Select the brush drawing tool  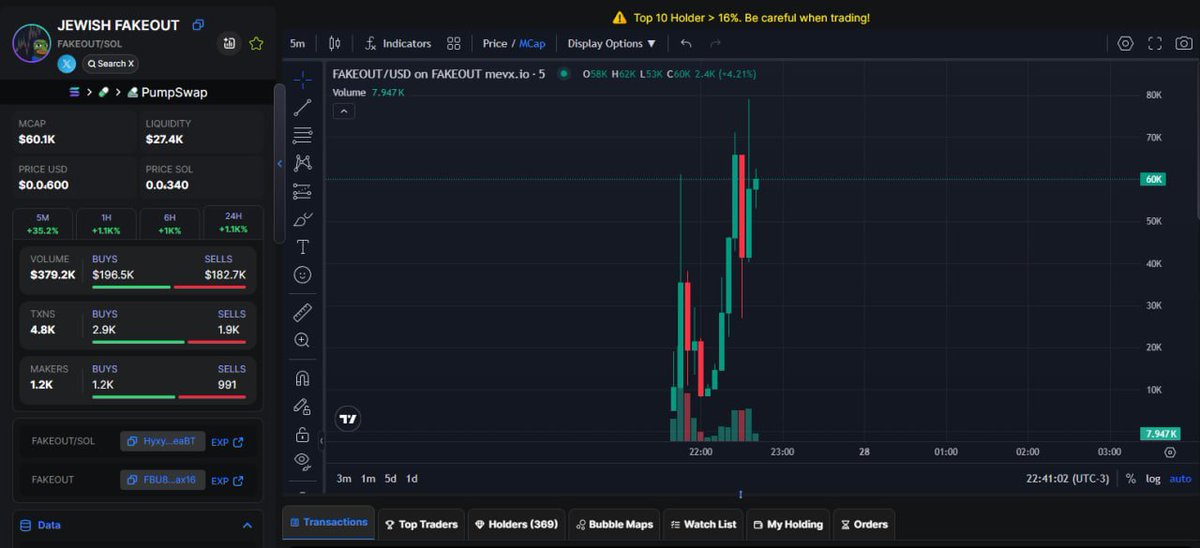tap(302, 219)
